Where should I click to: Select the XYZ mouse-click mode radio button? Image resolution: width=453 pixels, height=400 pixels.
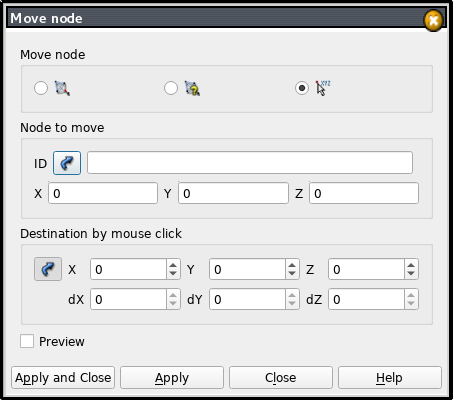click(x=302, y=88)
